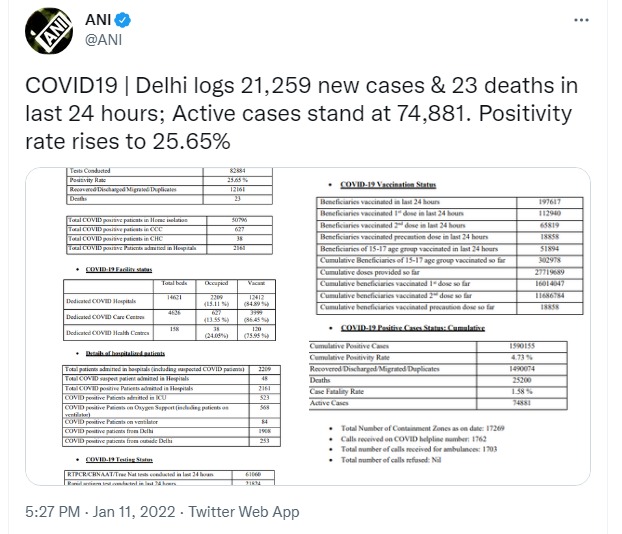Viewport: 622px width, 534px height.
Task: Click the tweet timestamp 5:27 PM
Action: tap(52, 511)
